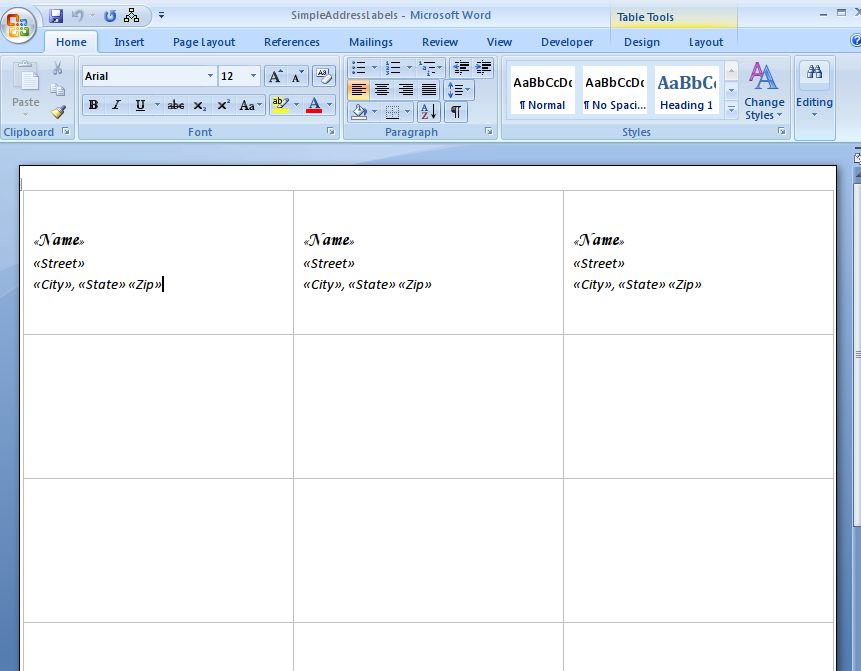861x671 pixels.
Task: Open line spacing options
Action: [x=459, y=90]
